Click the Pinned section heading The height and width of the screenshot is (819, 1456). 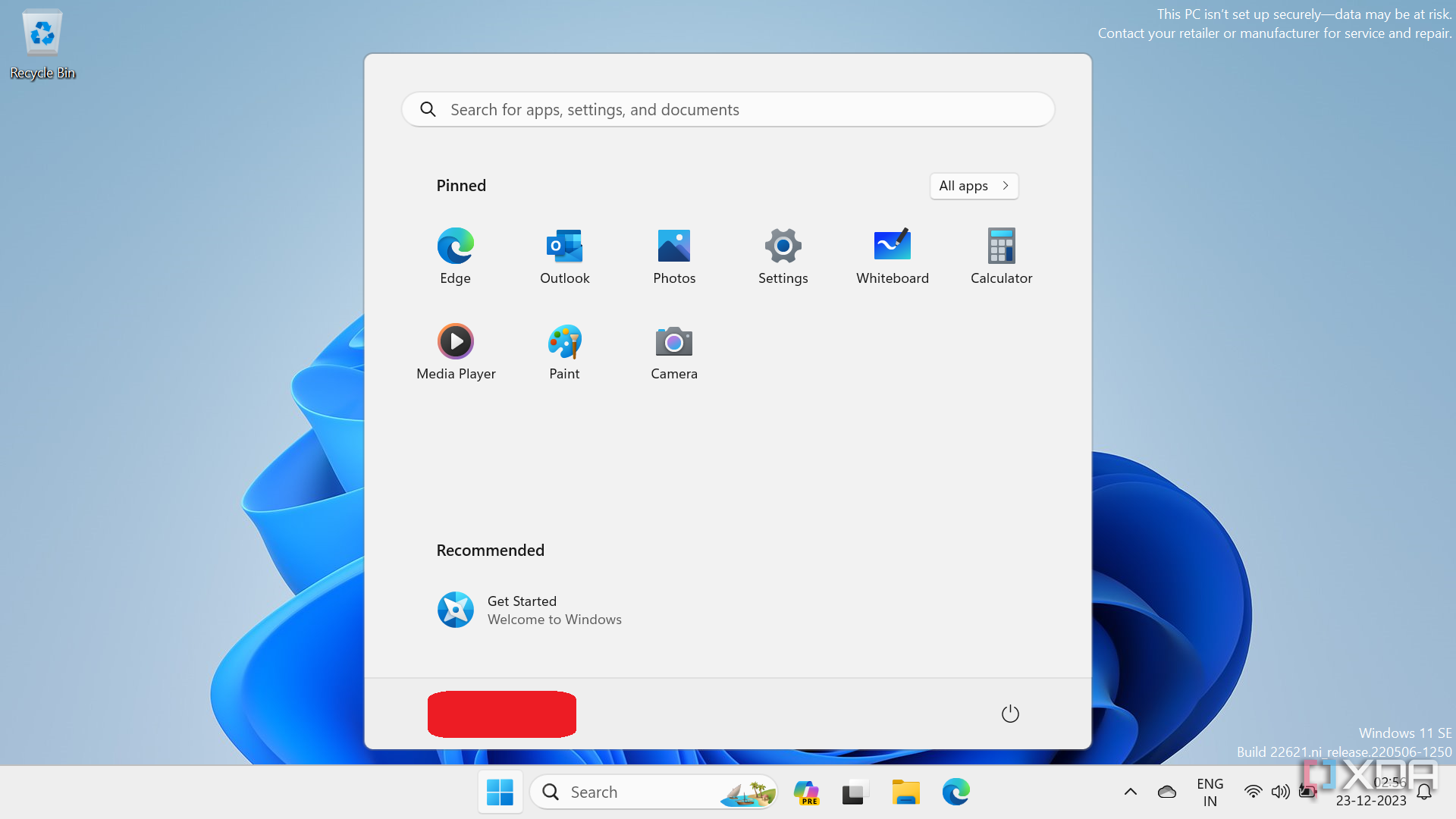pos(461,186)
